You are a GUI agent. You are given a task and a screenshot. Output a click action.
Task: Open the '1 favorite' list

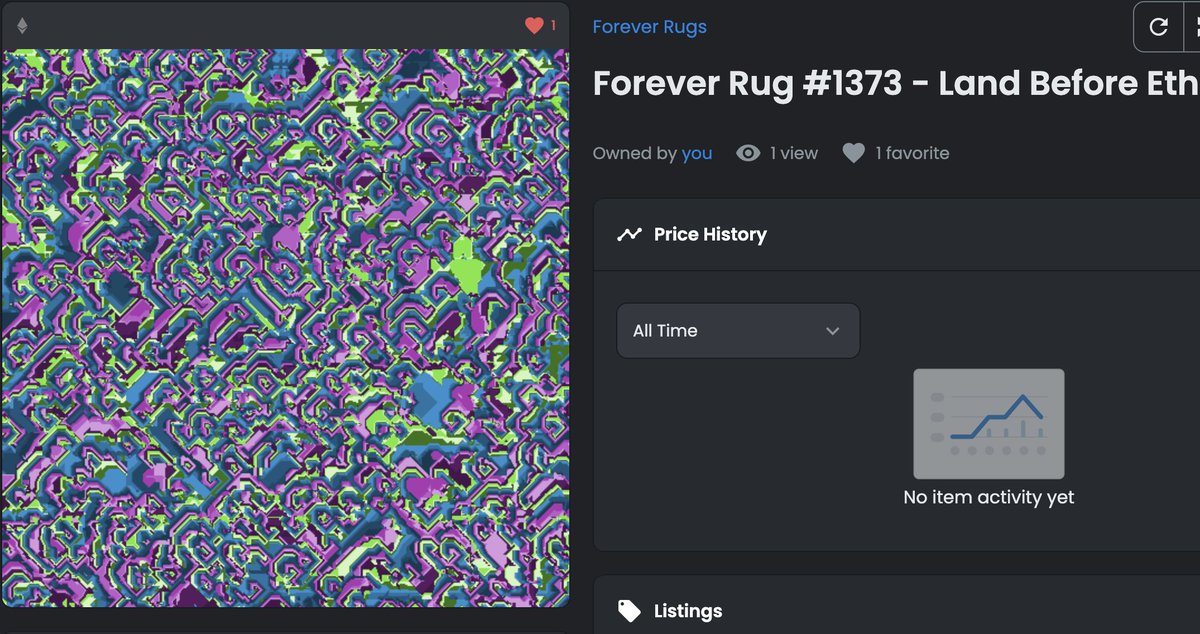[912, 153]
